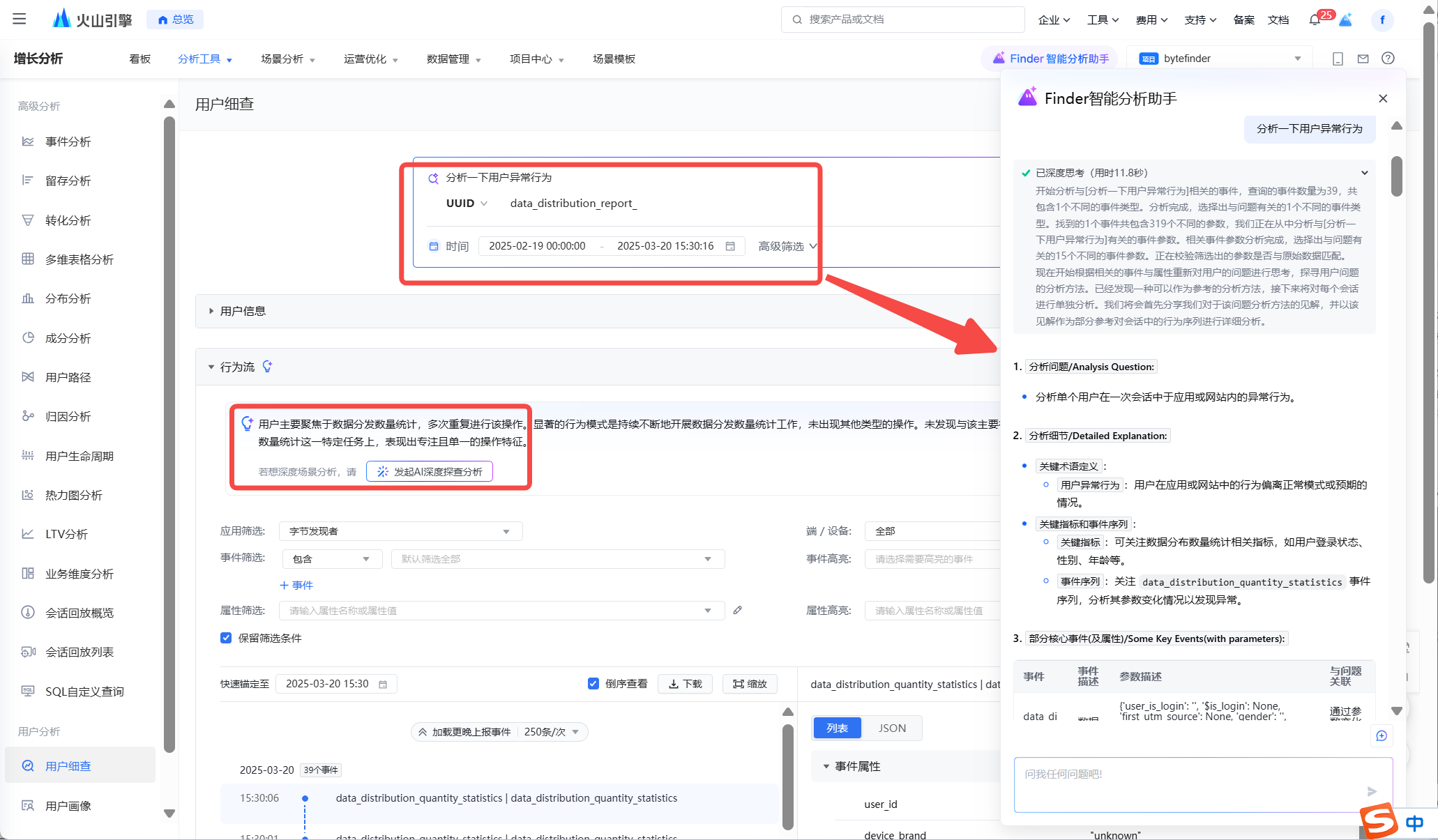Click the 缩放 zoom button
Image resolution: width=1438 pixels, height=840 pixels.
pyautogui.click(x=750, y=684)
